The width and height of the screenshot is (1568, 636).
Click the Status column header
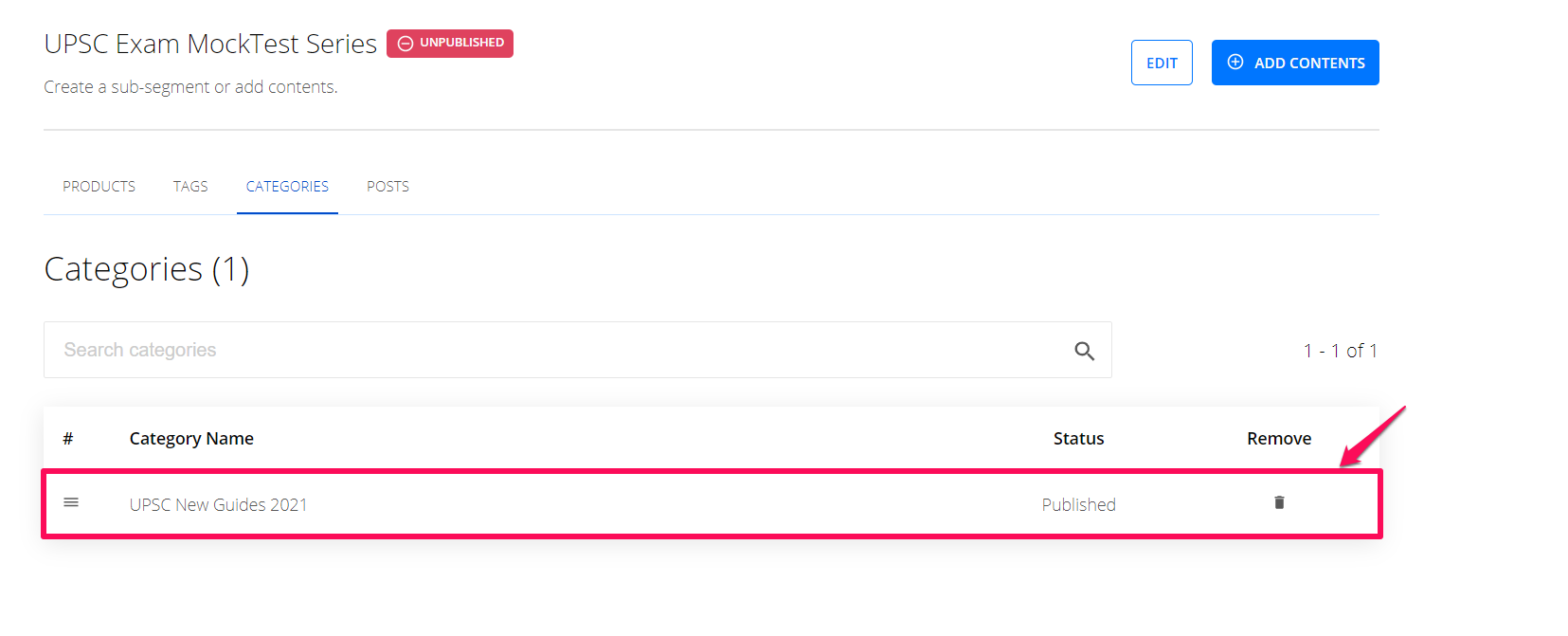coord(1078,439)
